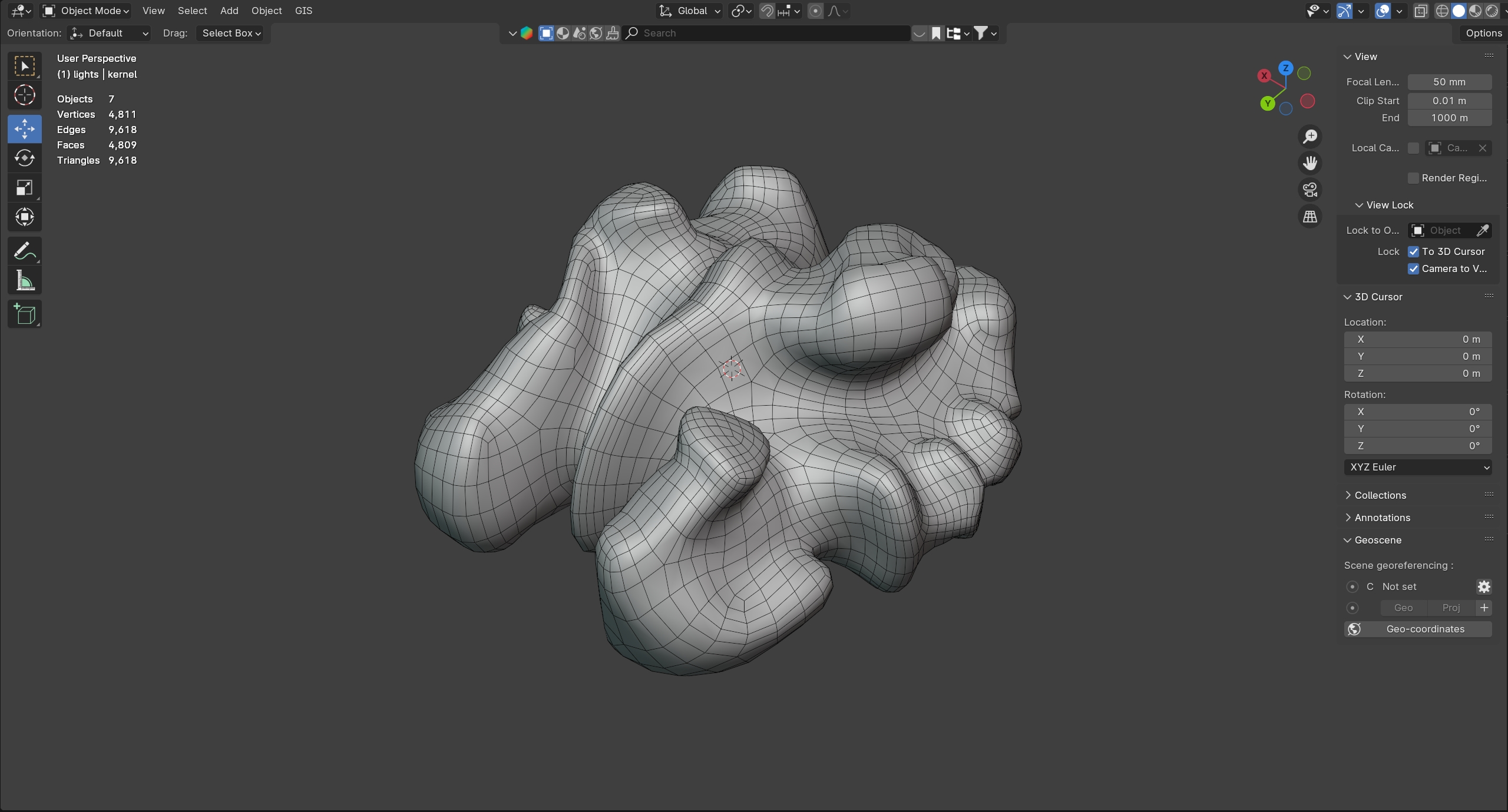Choose the Annotate pencil tool
This screenshot has width=1508, height=812.
tap(24, 251)
